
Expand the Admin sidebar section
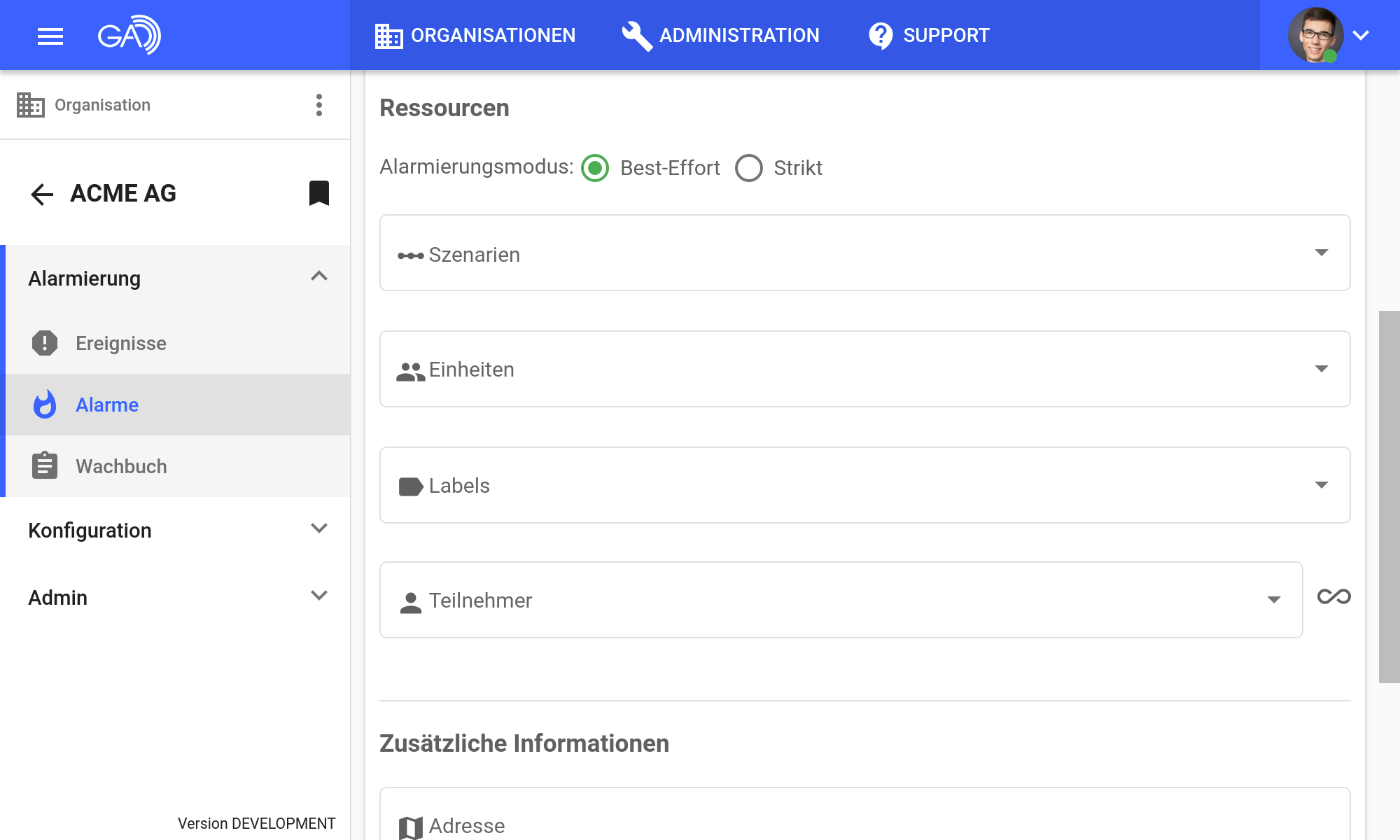pyautogui.click(x=318, y=596)
